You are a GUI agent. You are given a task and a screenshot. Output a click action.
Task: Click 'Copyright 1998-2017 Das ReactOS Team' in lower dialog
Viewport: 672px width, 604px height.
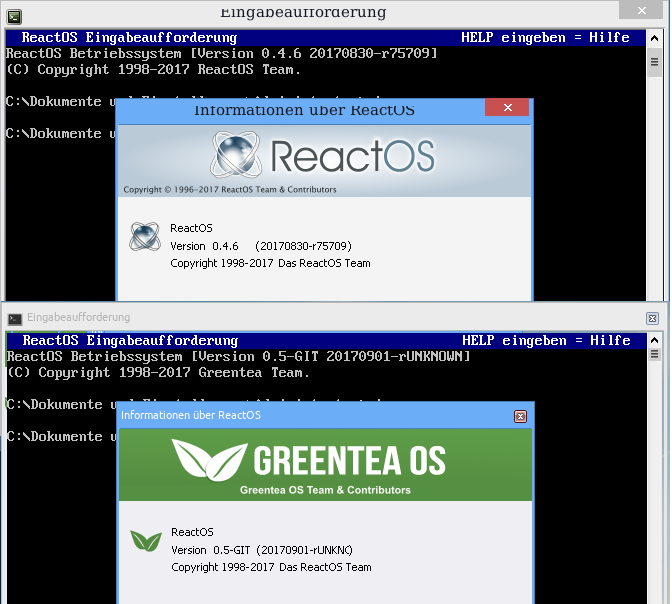pos(271,567)
